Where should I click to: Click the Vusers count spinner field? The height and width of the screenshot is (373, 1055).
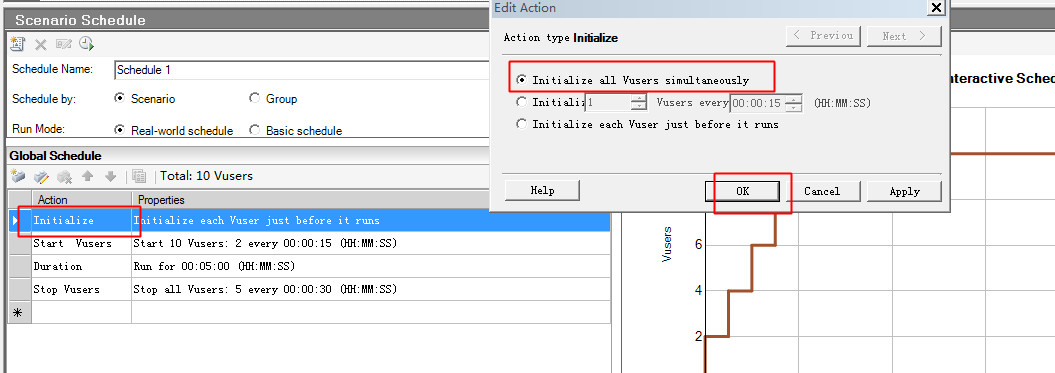616,103
